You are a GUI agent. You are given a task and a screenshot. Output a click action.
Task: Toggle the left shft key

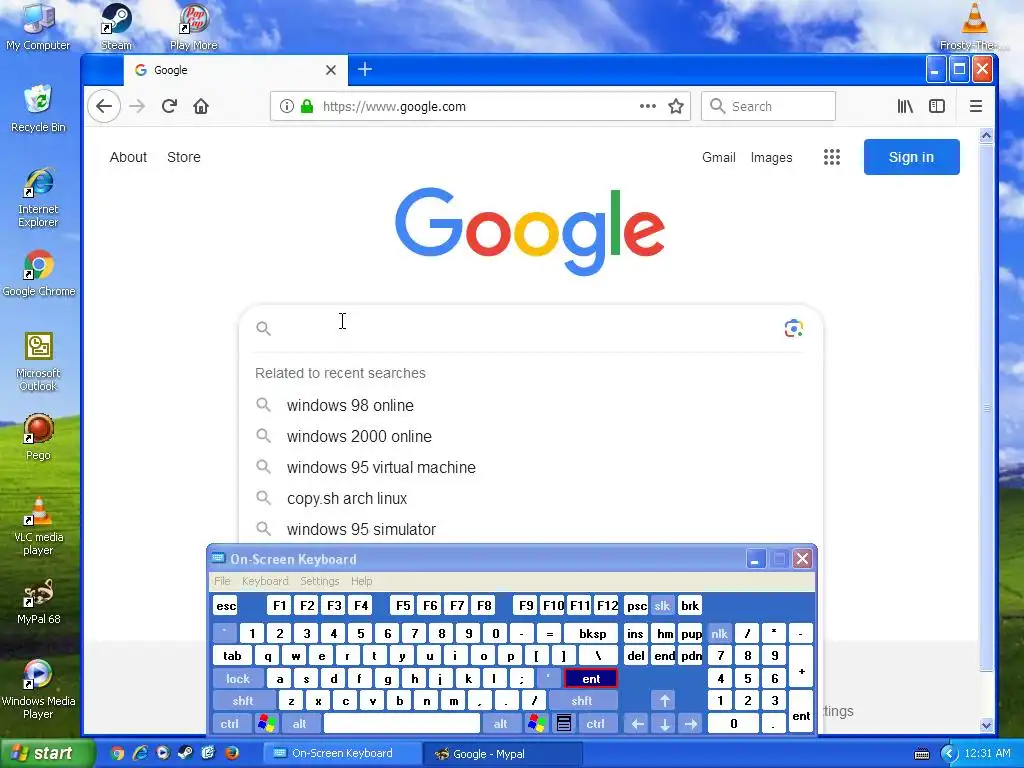(242, 701)
